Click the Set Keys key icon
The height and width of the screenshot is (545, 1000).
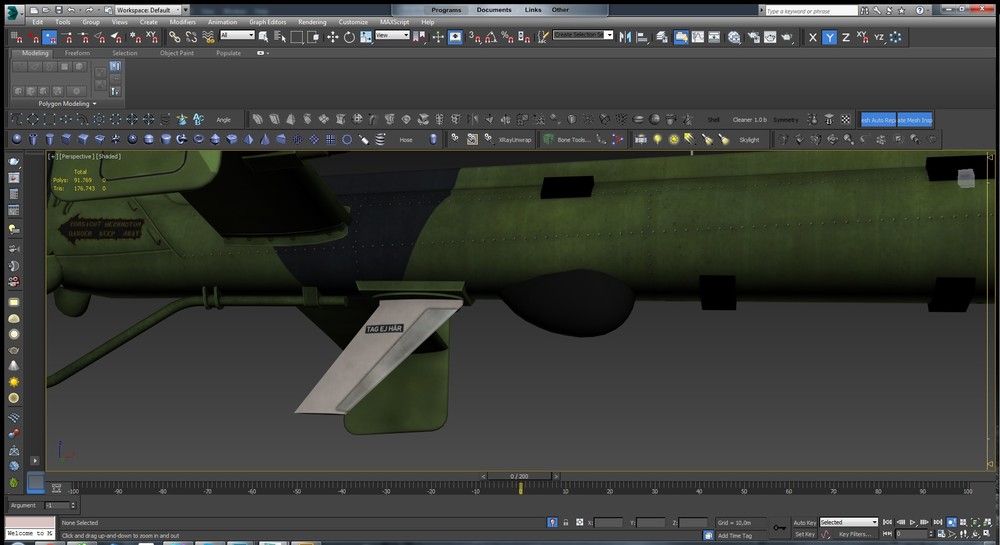[x=778, y=527]
